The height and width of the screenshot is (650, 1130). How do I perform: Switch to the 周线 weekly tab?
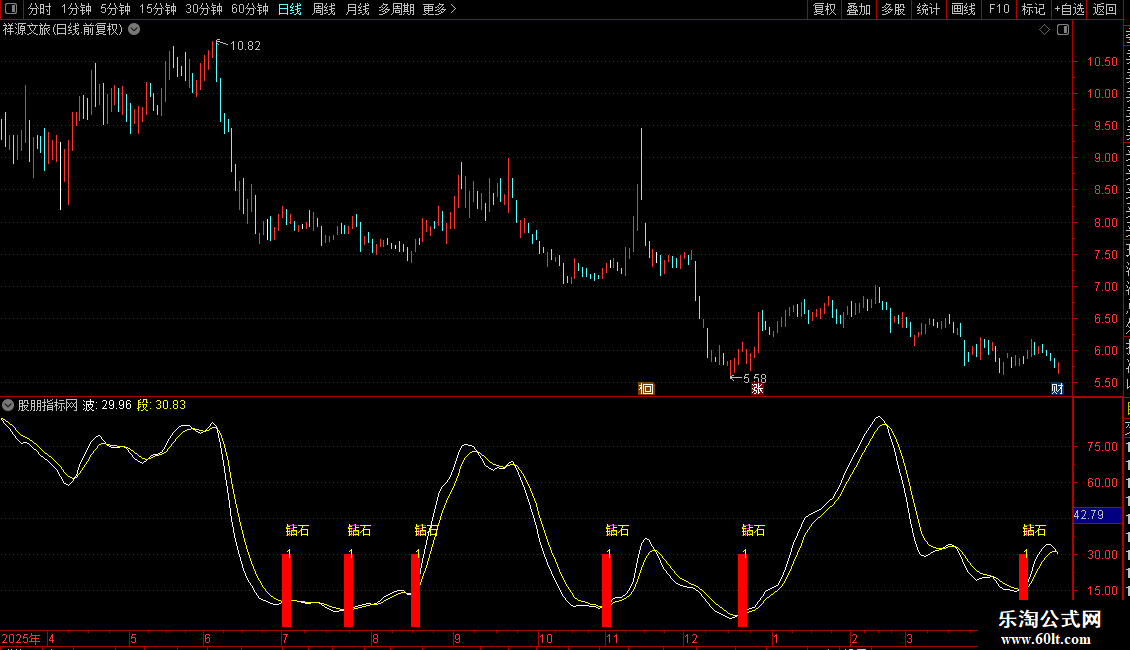click(324, 9)
